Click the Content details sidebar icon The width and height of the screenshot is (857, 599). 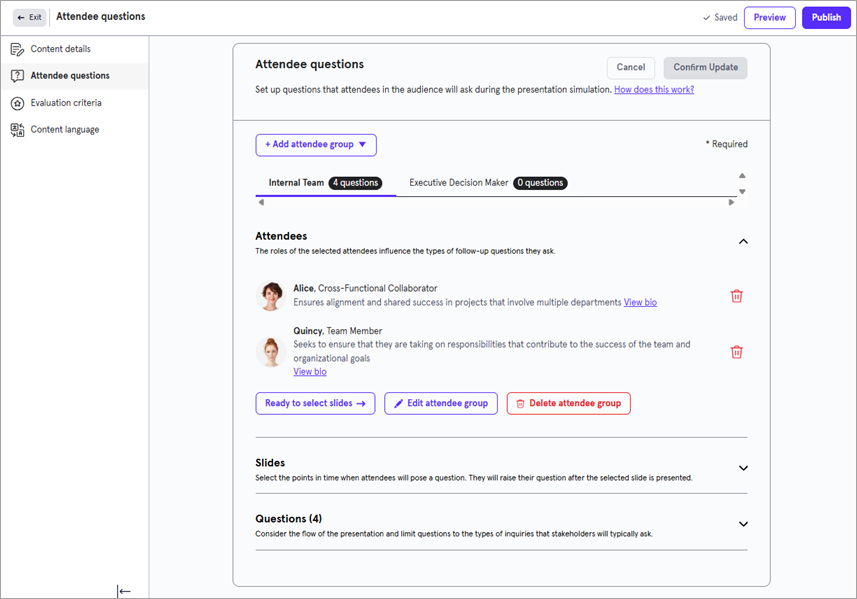pyautogui.click(x=17, y=49)
